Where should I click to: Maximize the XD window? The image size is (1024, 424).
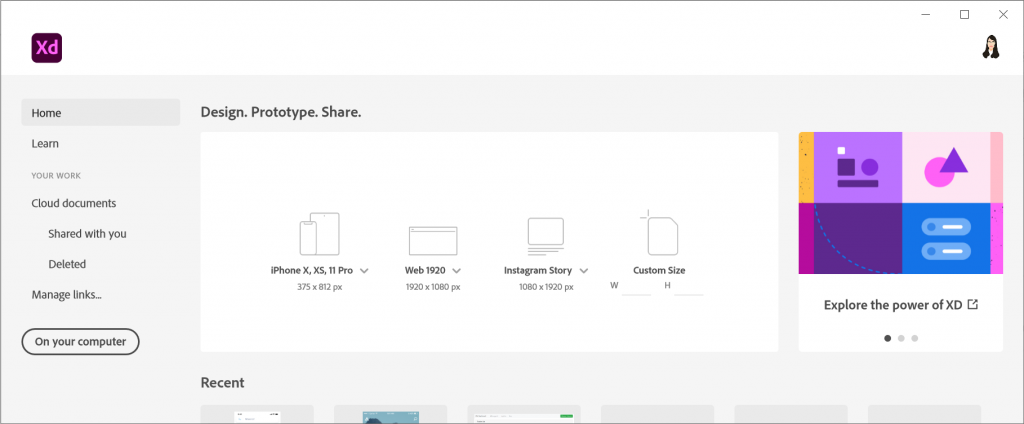(x=964, y=14)
